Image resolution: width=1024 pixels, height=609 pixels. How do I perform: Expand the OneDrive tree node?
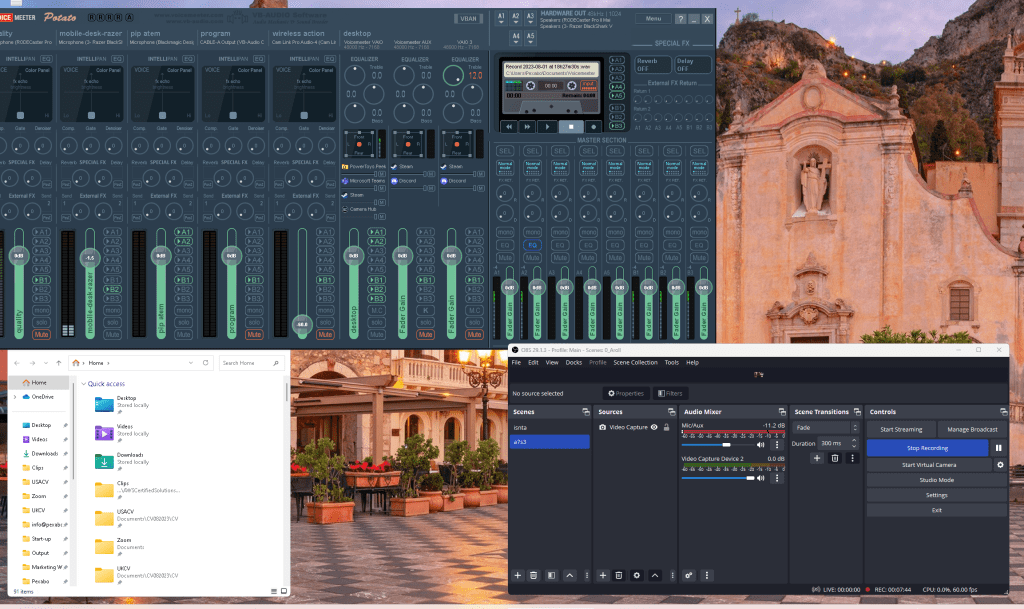(16, 397)
